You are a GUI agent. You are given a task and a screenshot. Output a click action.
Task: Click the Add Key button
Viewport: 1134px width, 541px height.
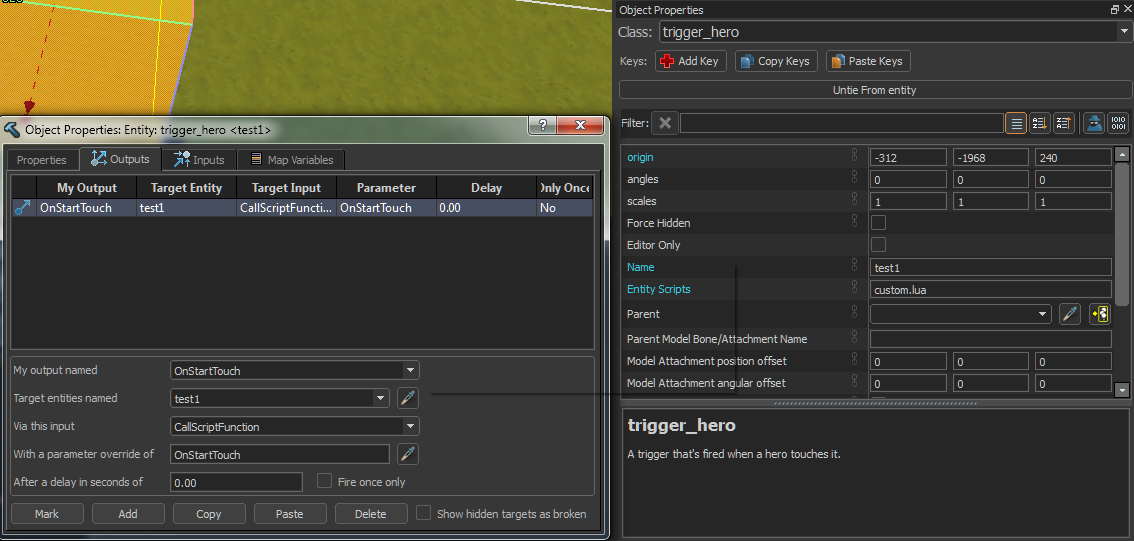coord(690,61)
